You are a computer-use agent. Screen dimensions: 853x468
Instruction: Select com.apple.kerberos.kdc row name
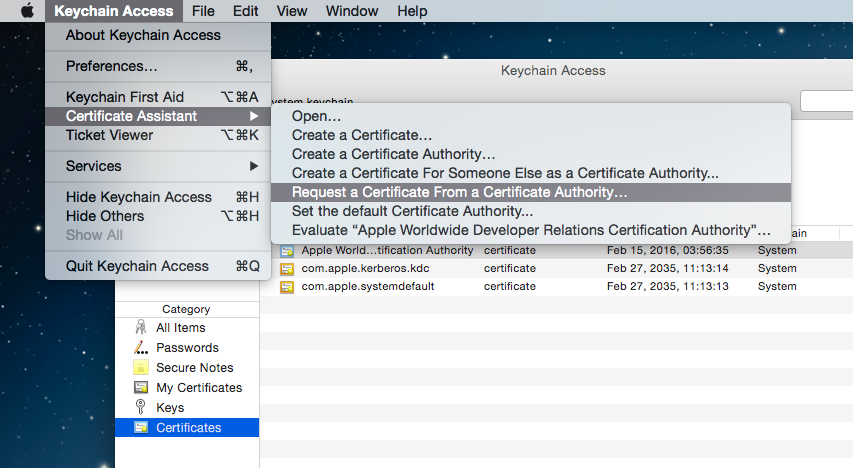tap(365, 268)
